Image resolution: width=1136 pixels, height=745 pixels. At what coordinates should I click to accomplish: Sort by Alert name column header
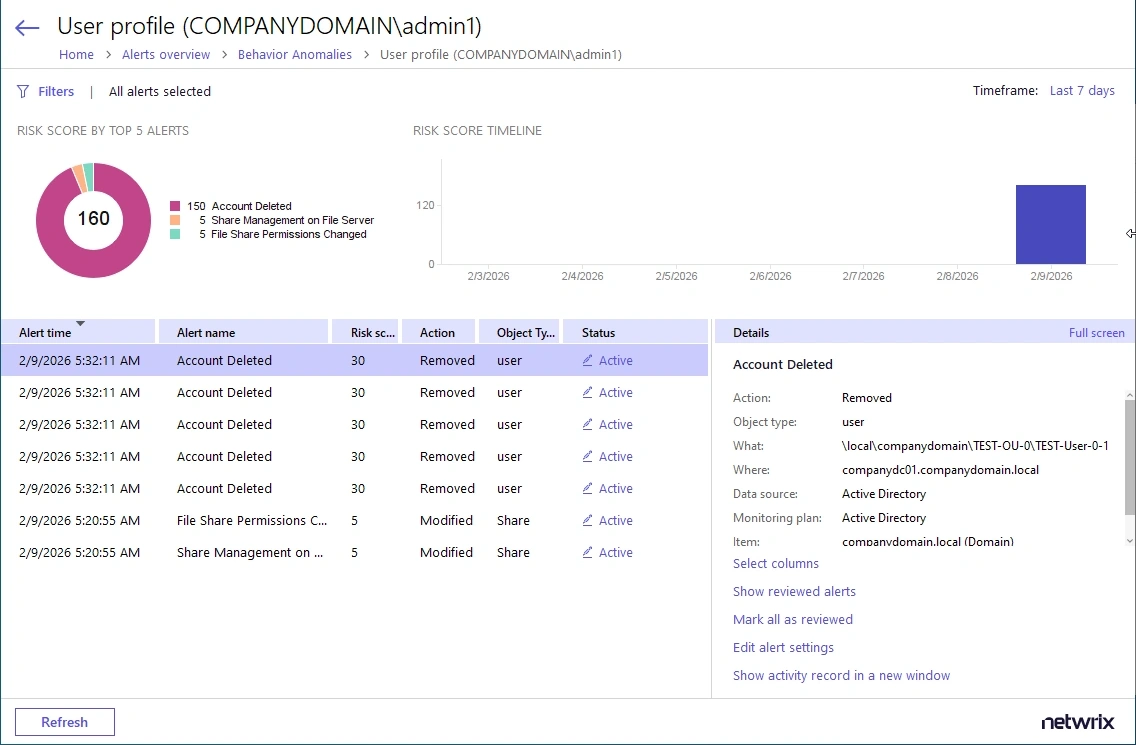[206, 333]
